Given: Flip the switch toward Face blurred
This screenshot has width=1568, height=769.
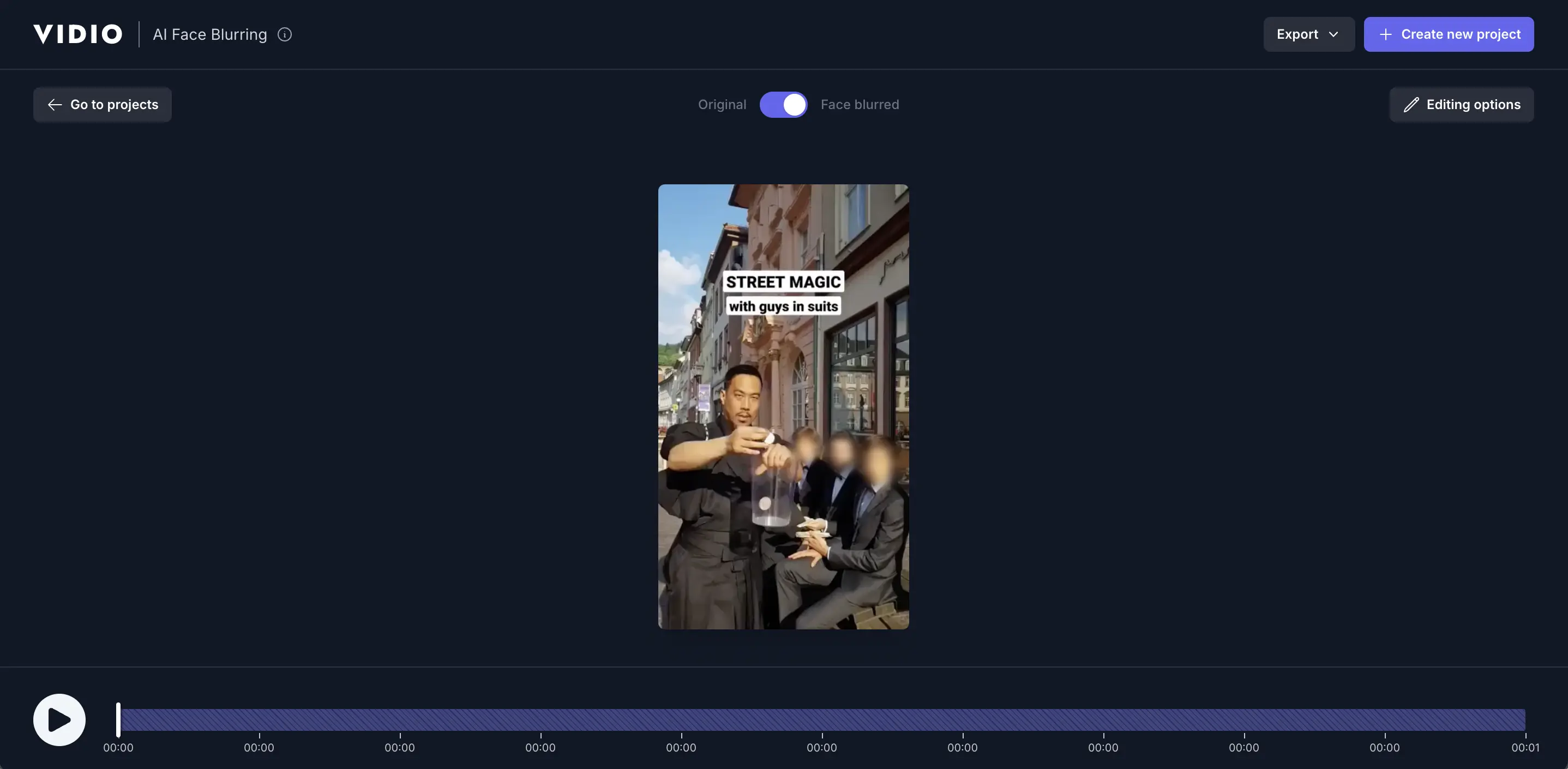Looking at the screenshot, I should [783, 104].
